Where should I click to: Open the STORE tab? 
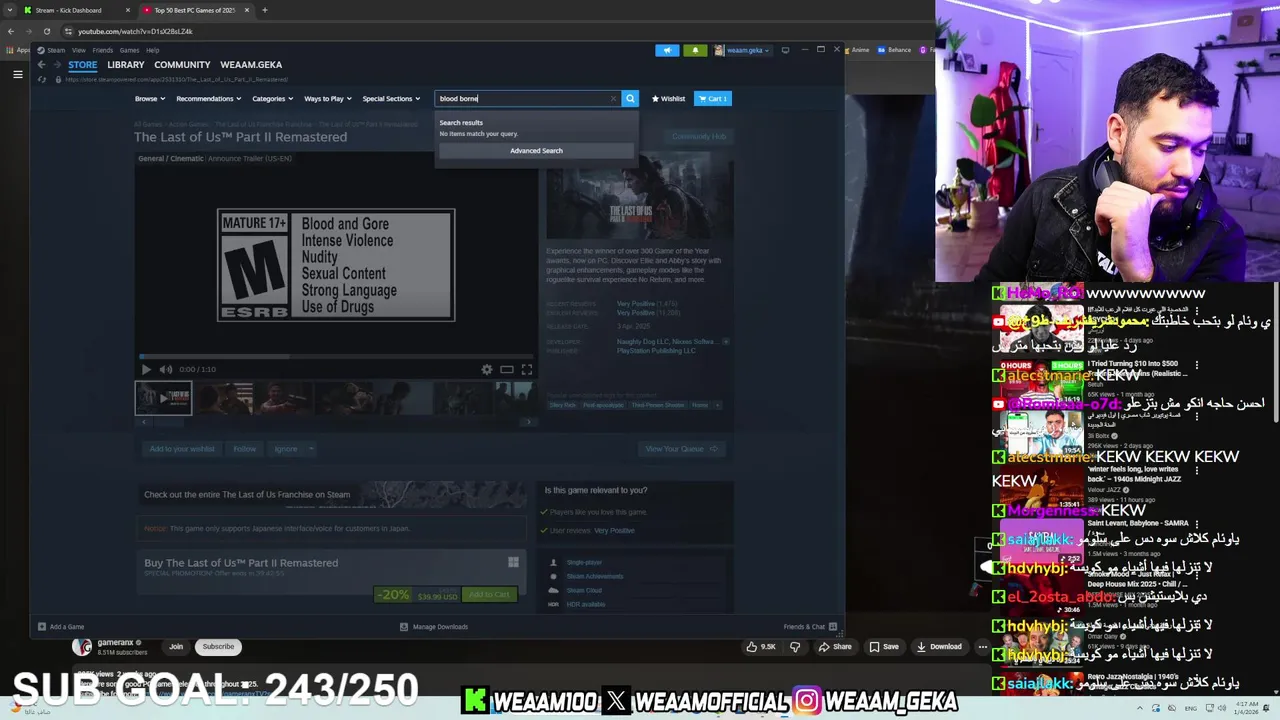tap(82, 65)
